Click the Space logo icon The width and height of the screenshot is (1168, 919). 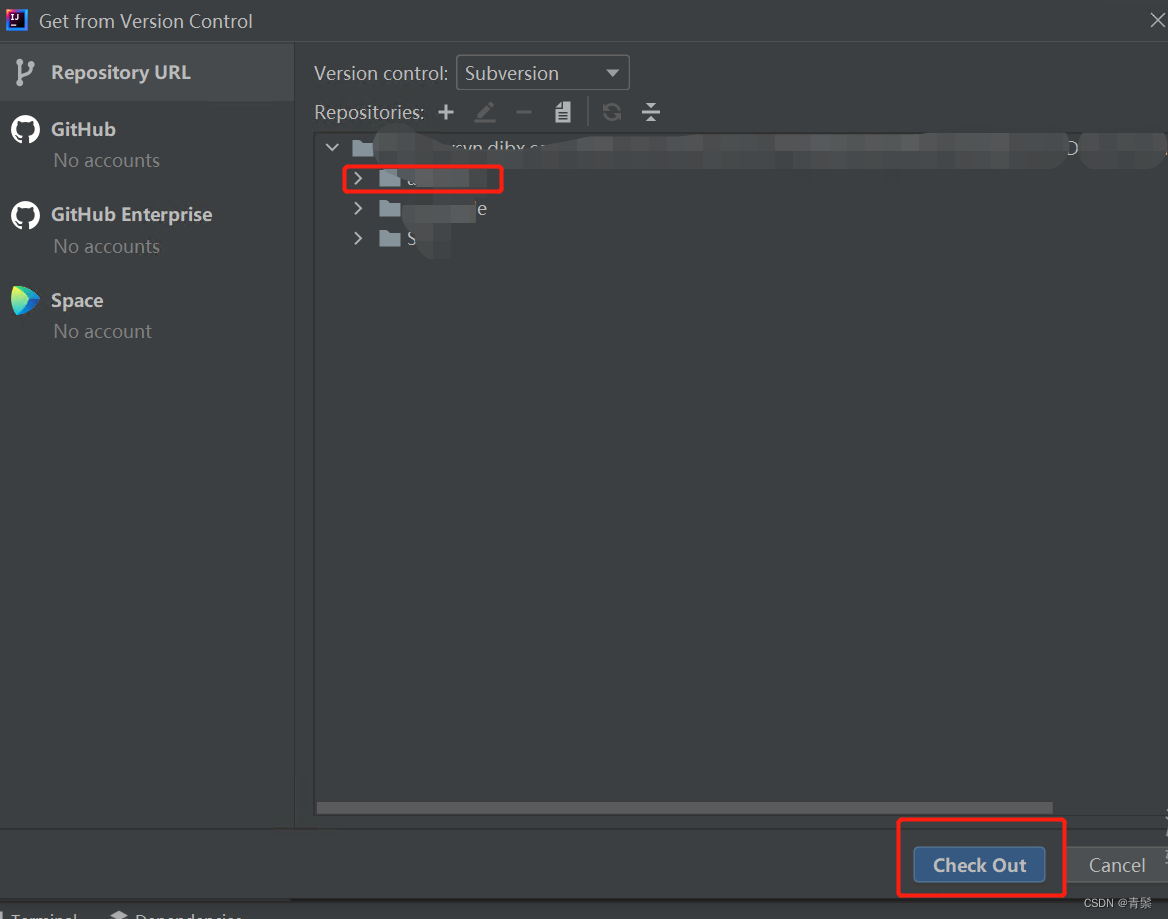(x=25, y=300)
